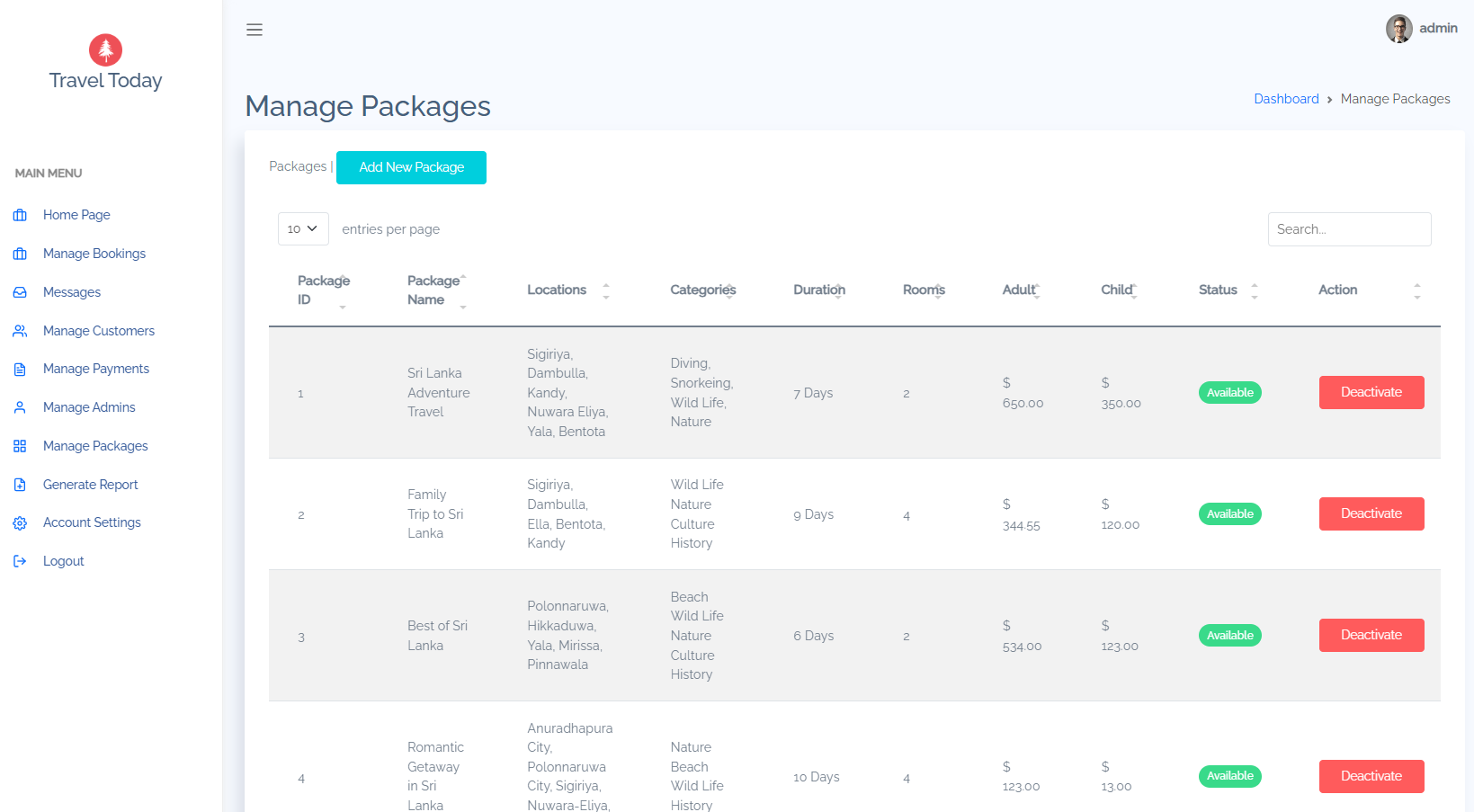Select the Manage Bookings briefcase icon
Image resolution: width=1474 pixels, height=812 pixels.
(20, 254)
